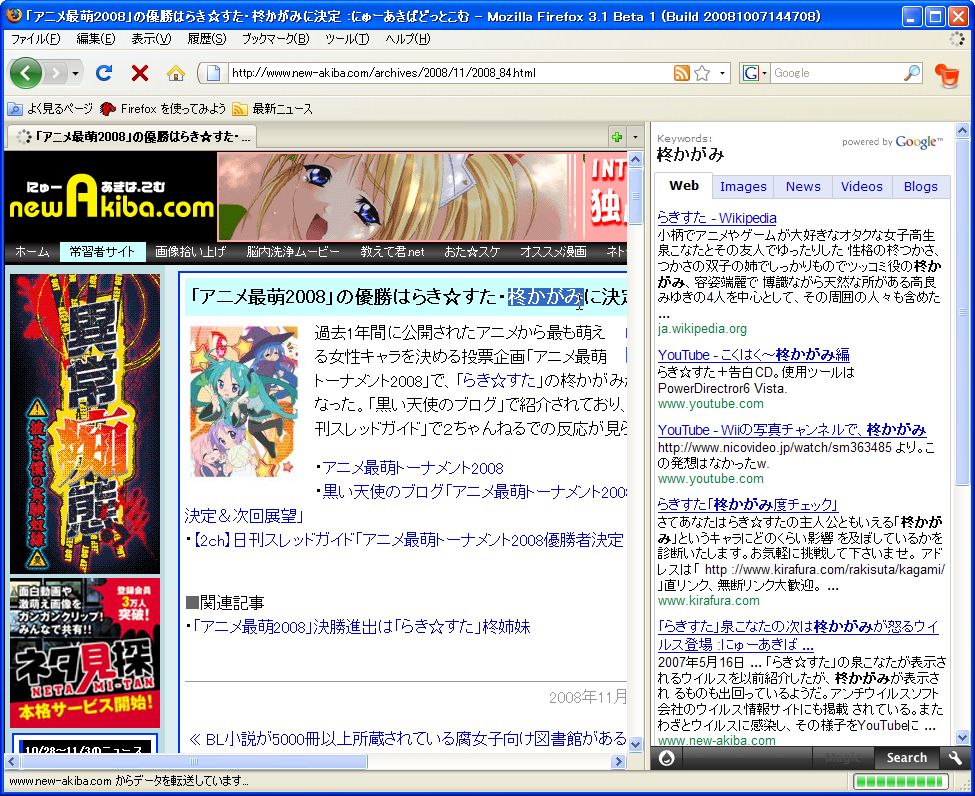
Task: Click オススメ漫画 in site navigation
Action: [x=553, y=252]
